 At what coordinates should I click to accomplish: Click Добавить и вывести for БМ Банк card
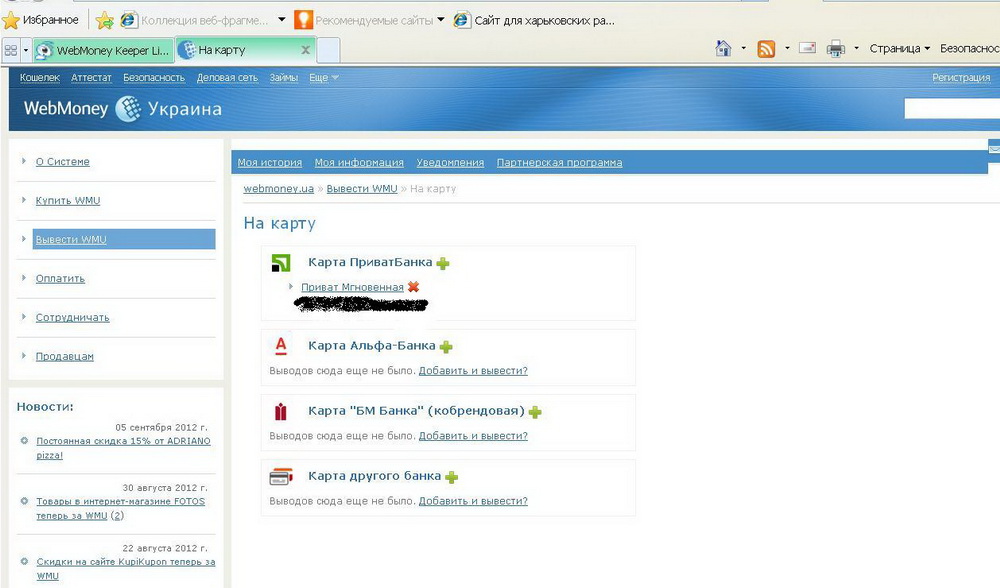(x=473, y=436)
